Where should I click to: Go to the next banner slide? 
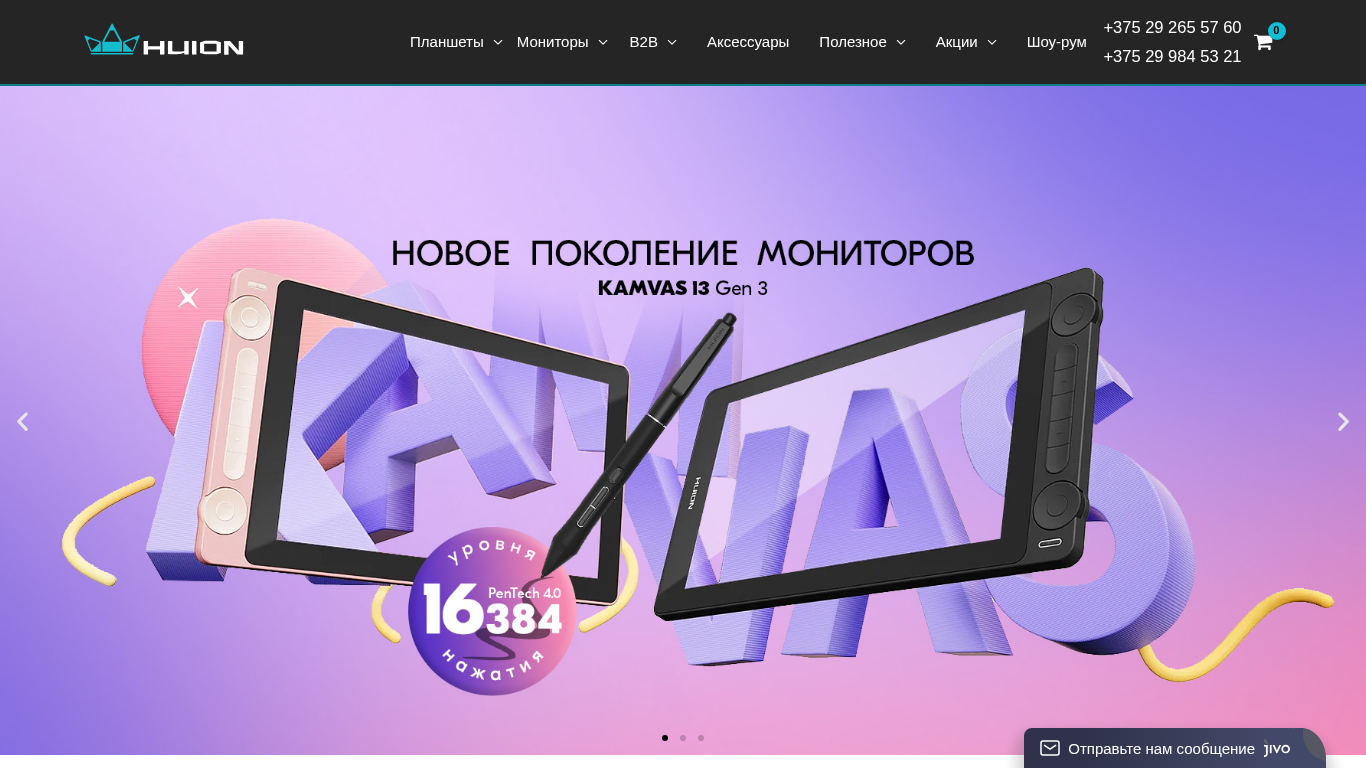point(1343,422)
